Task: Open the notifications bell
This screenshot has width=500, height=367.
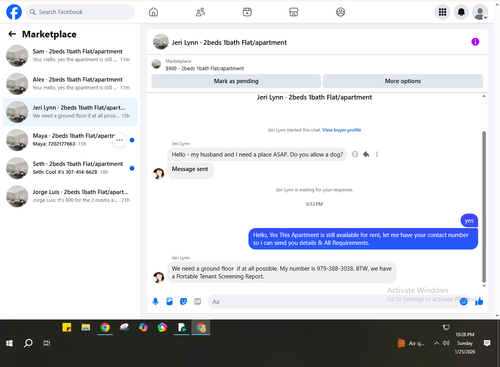Action: click(x=461, y=12)
